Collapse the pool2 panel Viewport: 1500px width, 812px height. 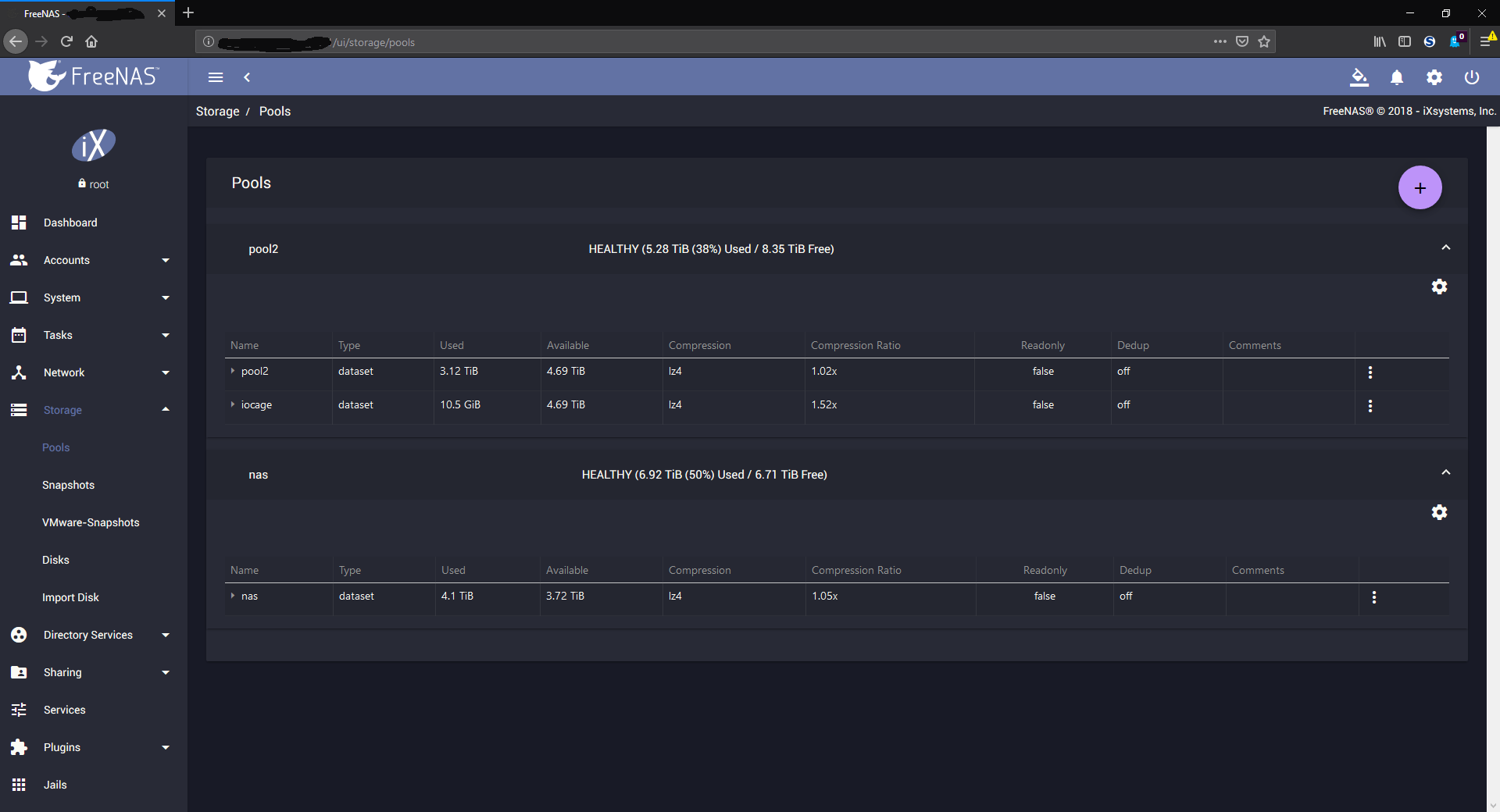[x=1445, y=248]
